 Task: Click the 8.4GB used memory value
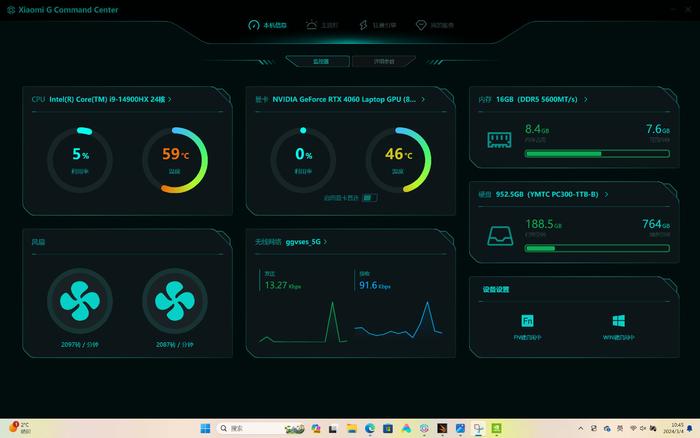537,129
